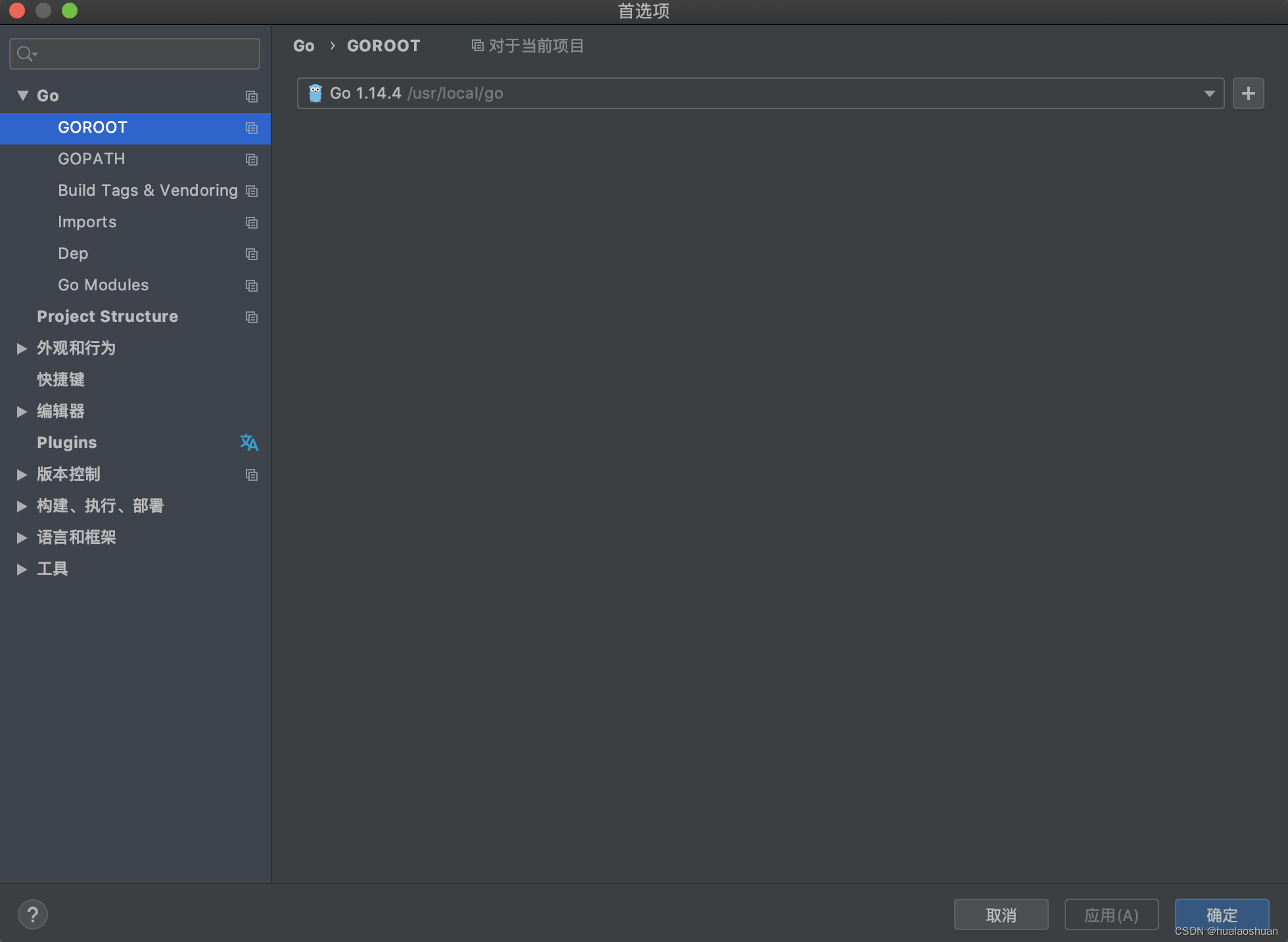1288x942 pixels.
Task: Close the 首选项 window with red button
Action: pyautogui.click(x=17, y=11)
